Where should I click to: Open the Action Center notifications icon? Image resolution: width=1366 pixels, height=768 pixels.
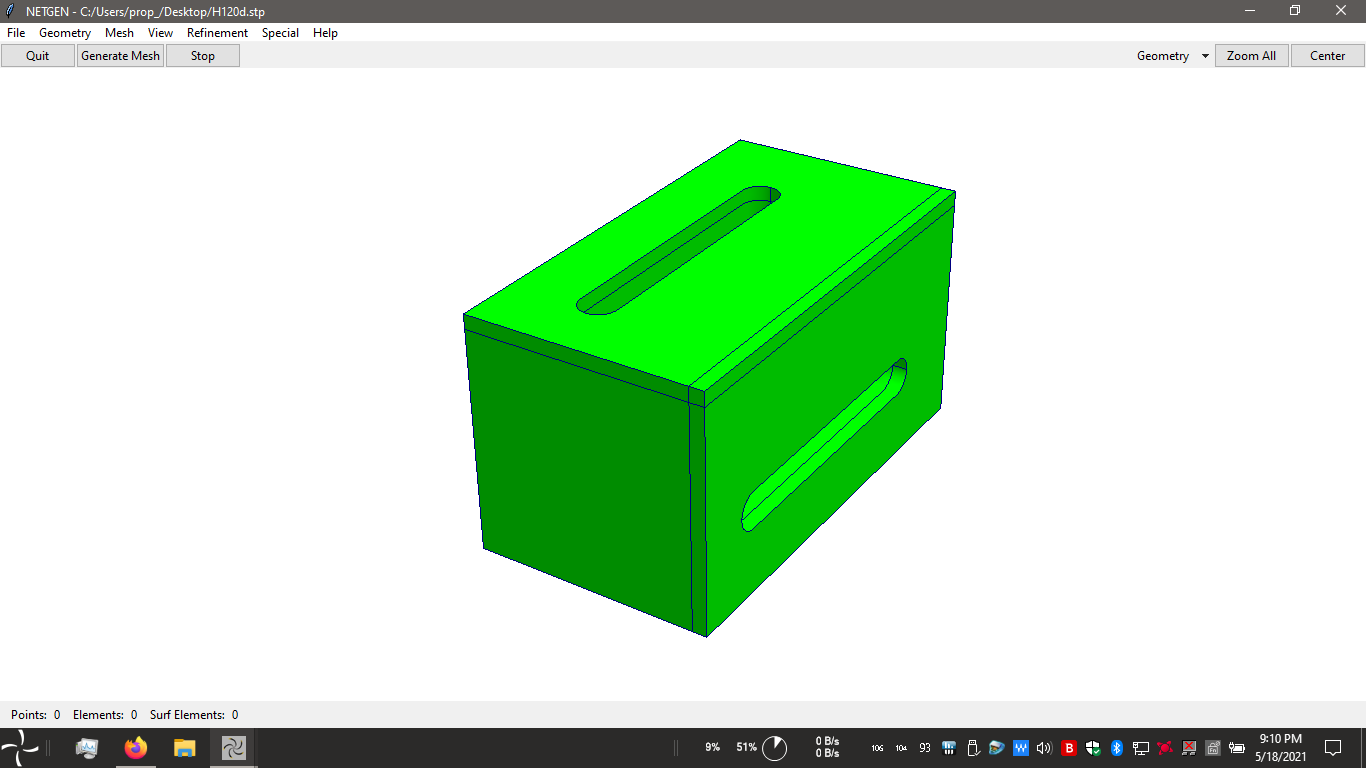coord(1333,748)
